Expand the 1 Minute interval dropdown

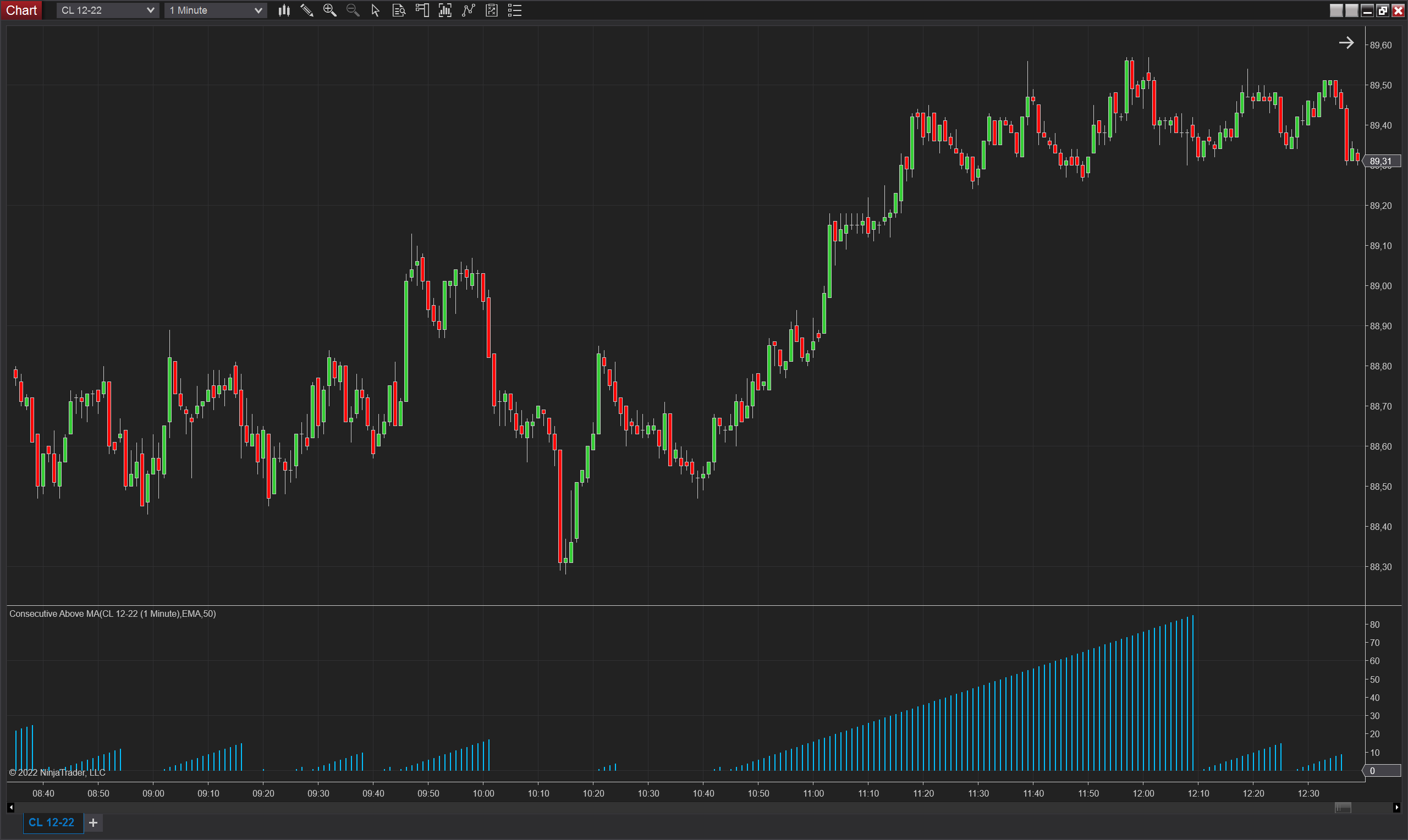pos(216,10)
